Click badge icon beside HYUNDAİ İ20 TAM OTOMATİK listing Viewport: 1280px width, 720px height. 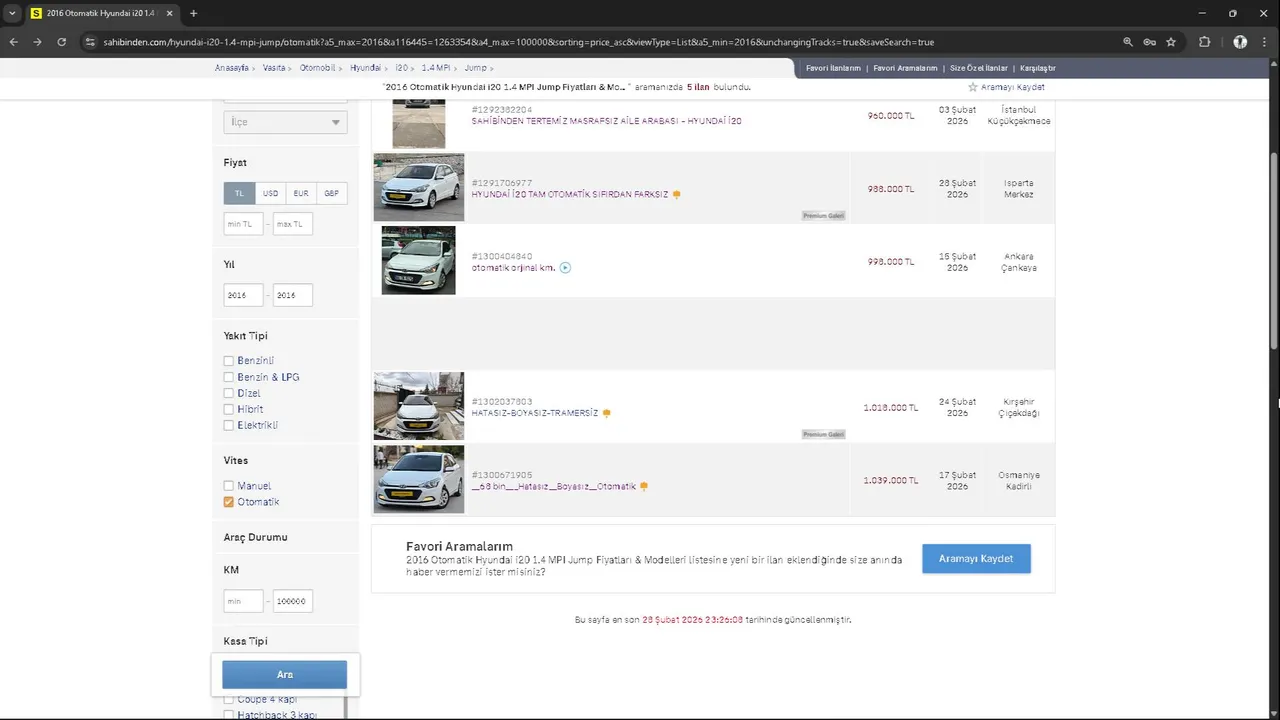(677, 195)
